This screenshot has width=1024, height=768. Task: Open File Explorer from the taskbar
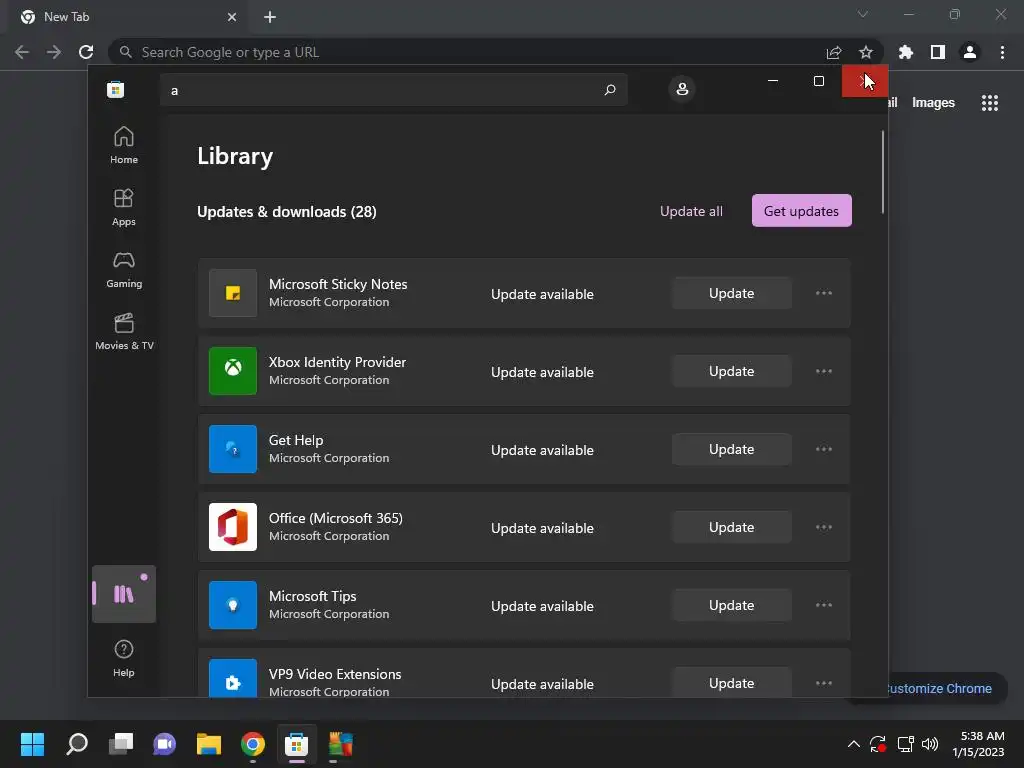(x=209, y=744)
